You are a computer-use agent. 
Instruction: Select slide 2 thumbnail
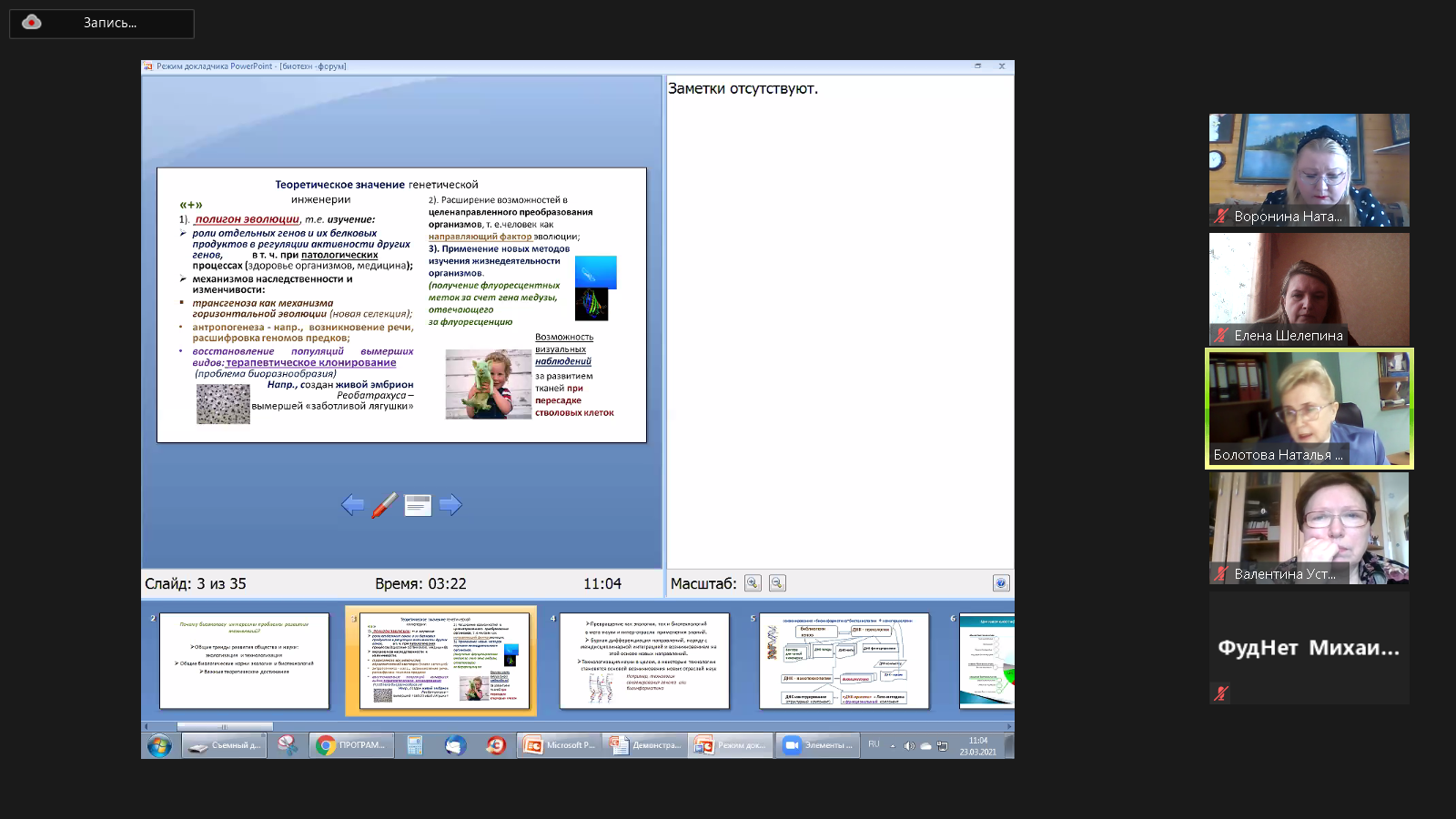(244, 661)
